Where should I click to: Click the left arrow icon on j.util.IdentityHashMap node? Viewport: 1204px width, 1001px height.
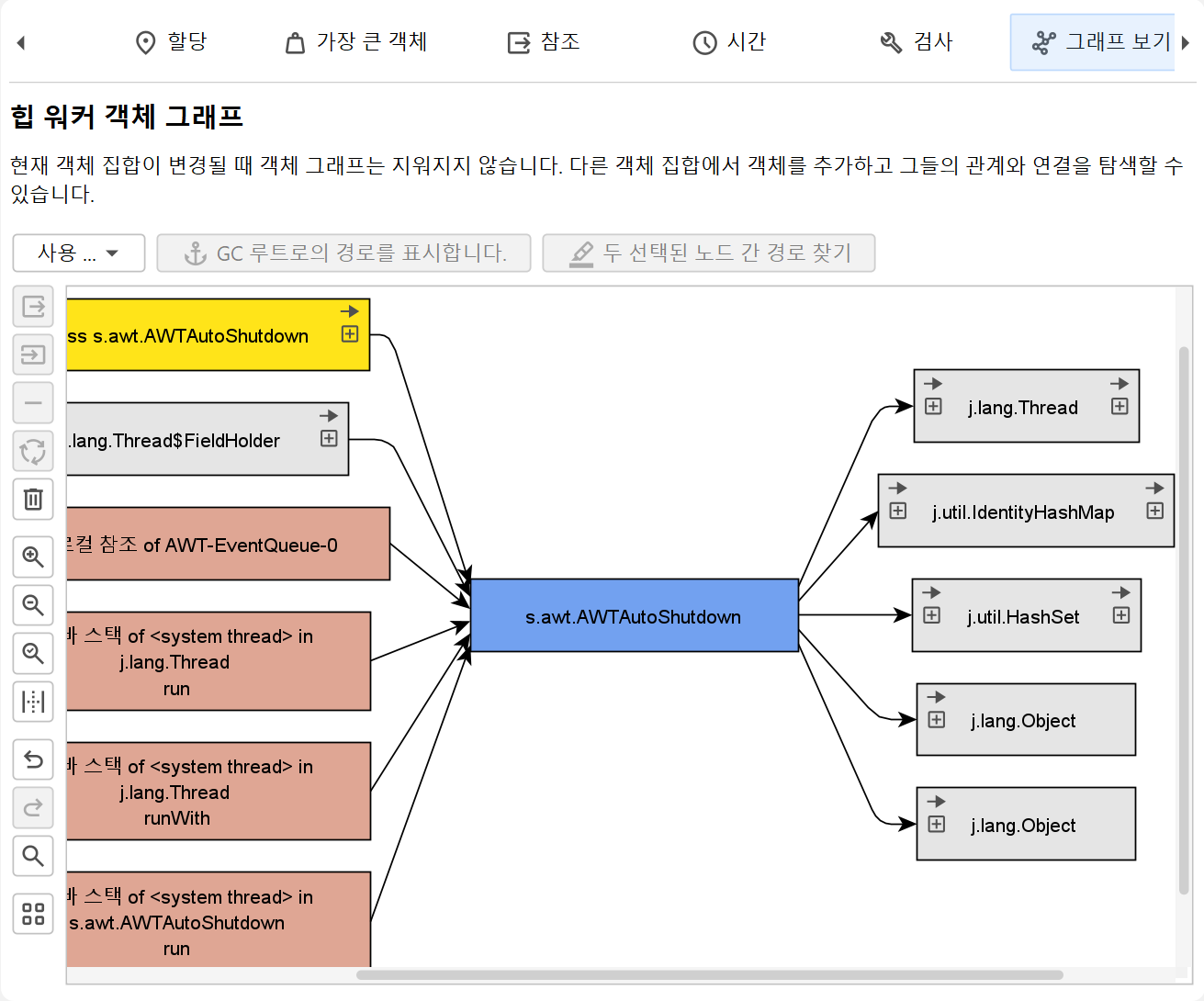click(x=898, y=489)
